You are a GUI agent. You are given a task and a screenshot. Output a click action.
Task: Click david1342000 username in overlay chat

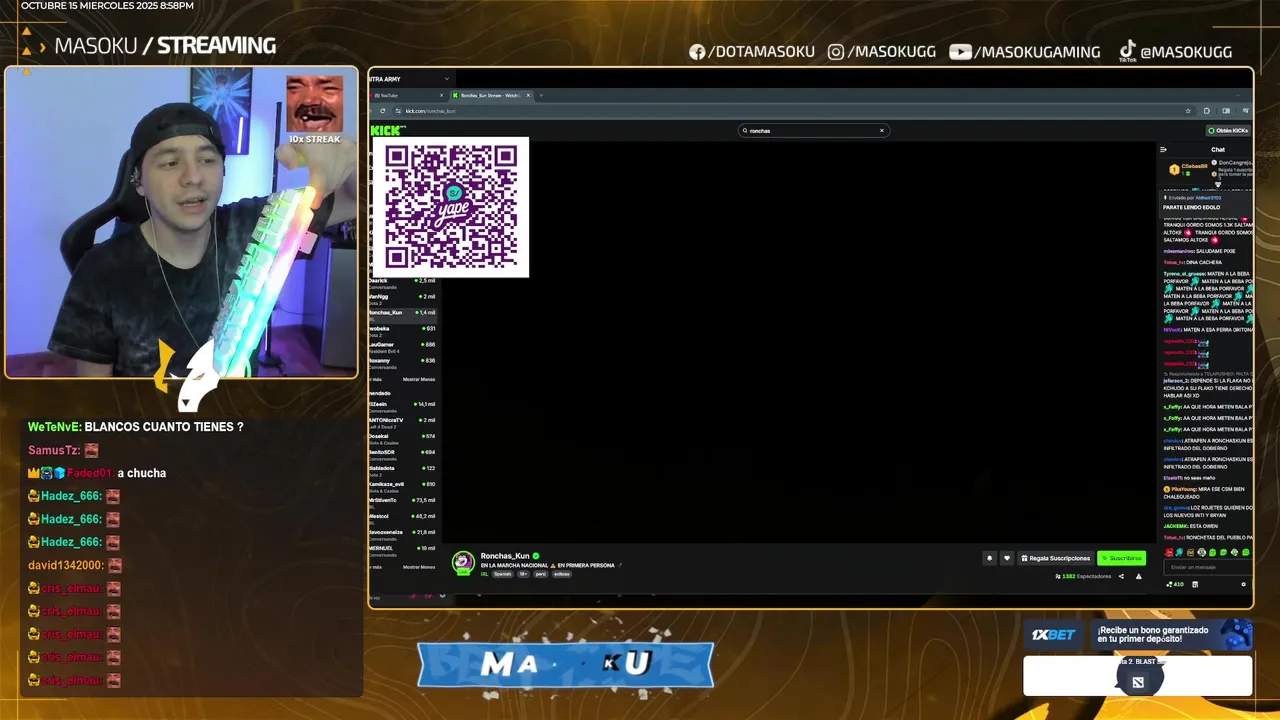pyautogui.click(x=66, y=565)
